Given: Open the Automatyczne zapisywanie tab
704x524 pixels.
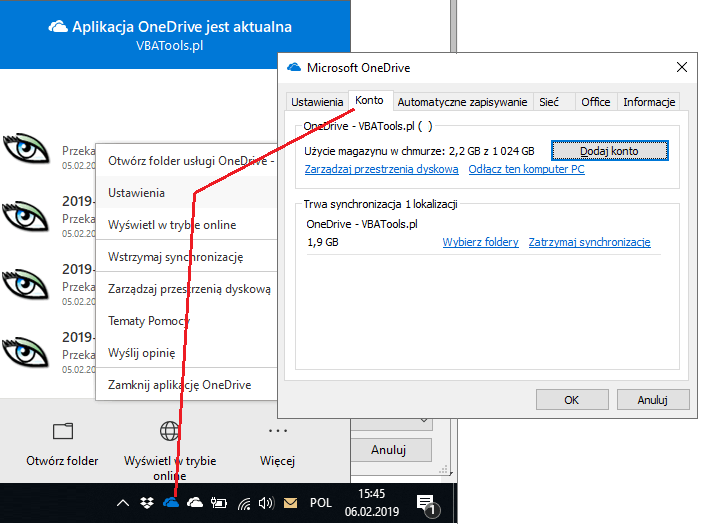Looking at the screenshot, I should (x=462, y=102).
